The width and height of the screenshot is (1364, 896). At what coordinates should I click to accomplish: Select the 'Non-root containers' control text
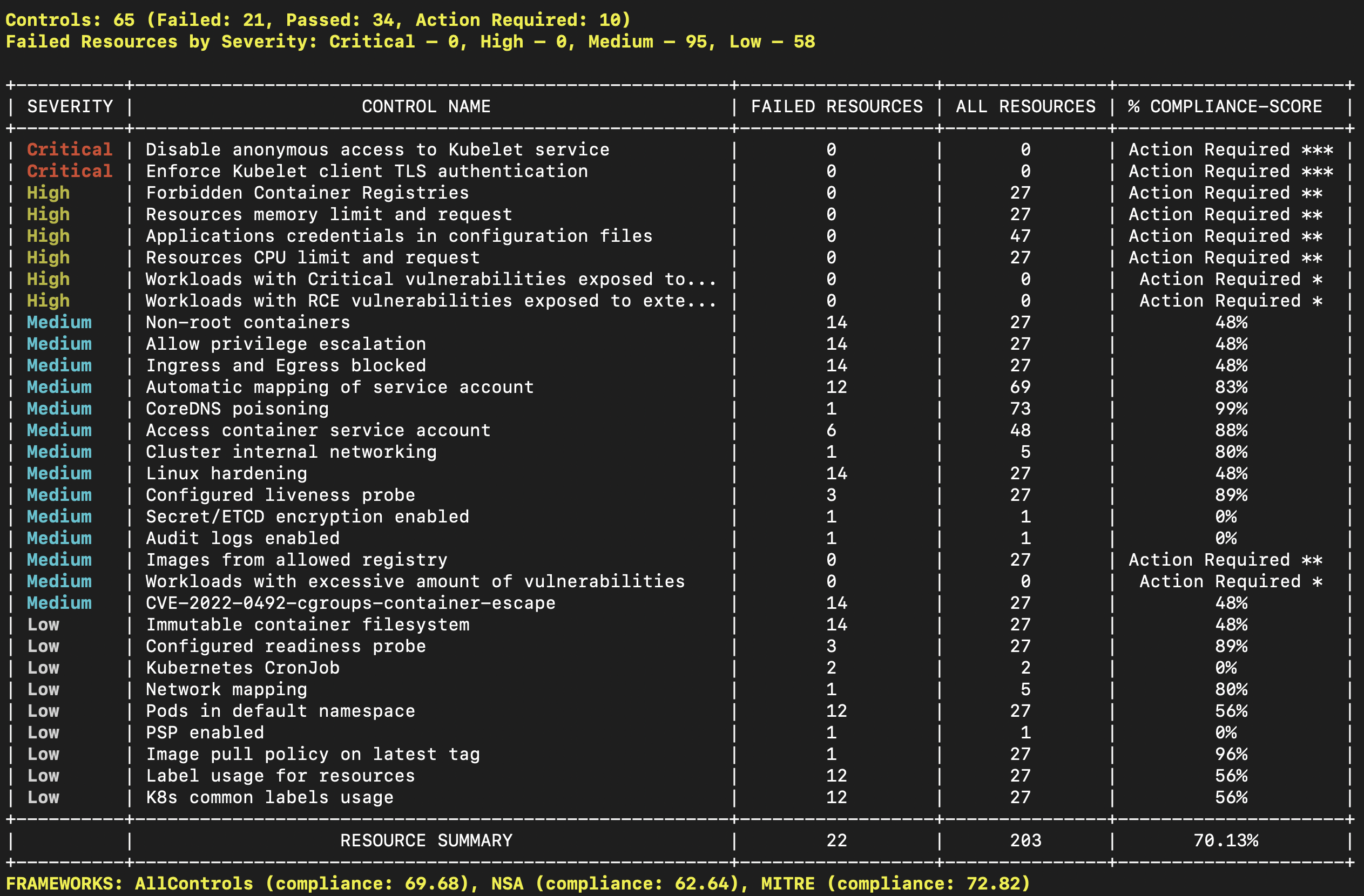[248, 323]
